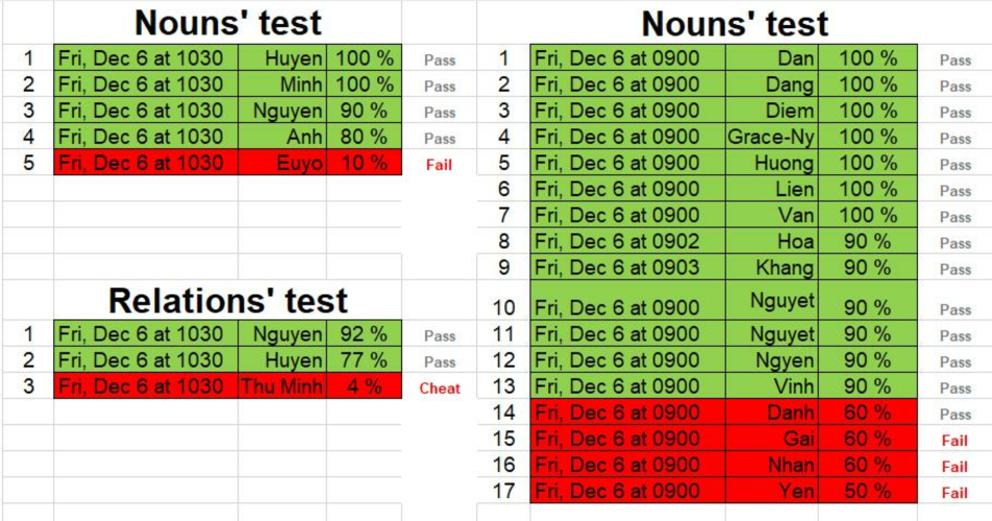The image size is (992, 521).
Task: Click the Yen 50 % score cell
Action: (x=867, y=491)
